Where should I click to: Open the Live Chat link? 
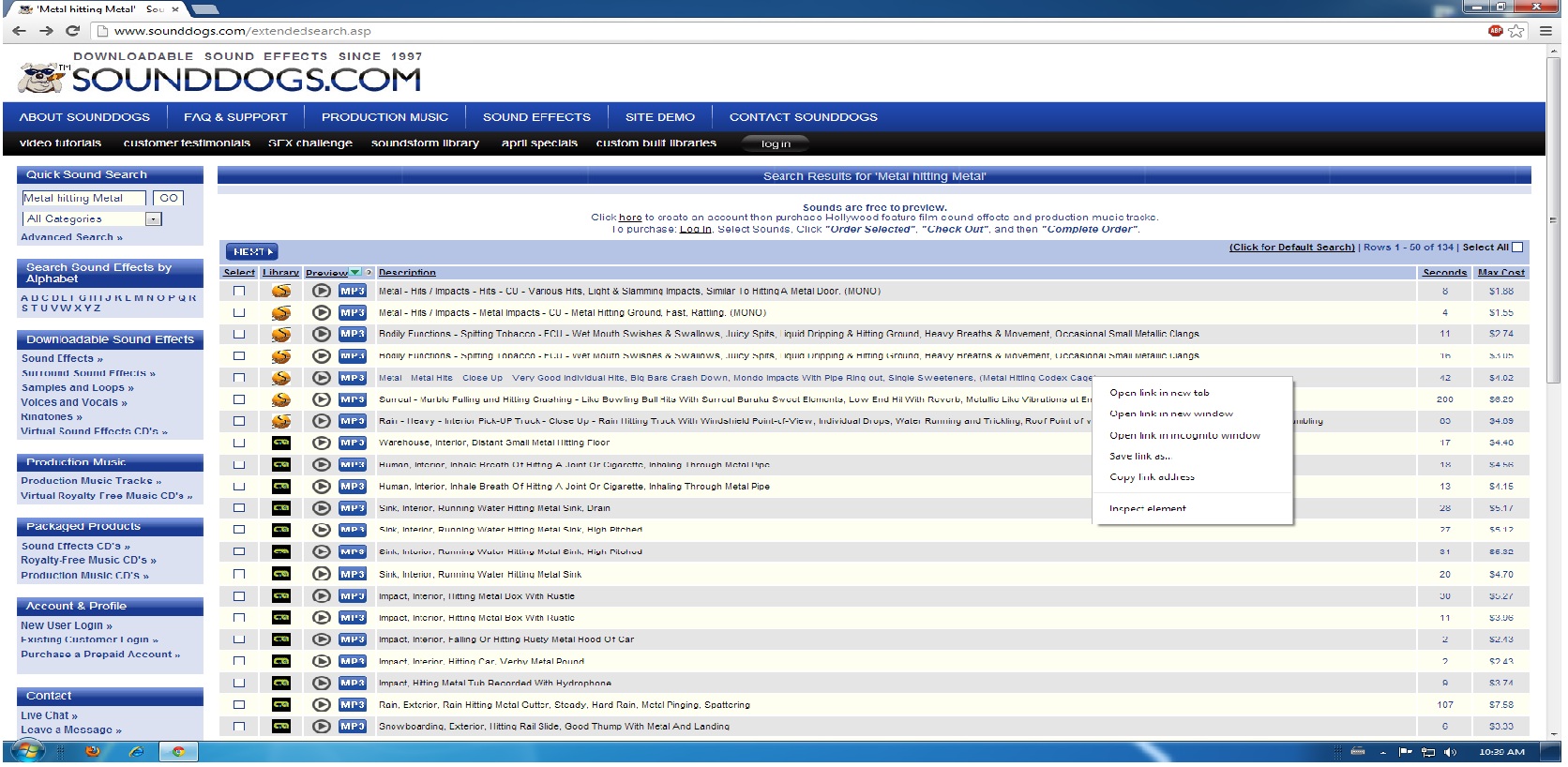coord(49,715)
